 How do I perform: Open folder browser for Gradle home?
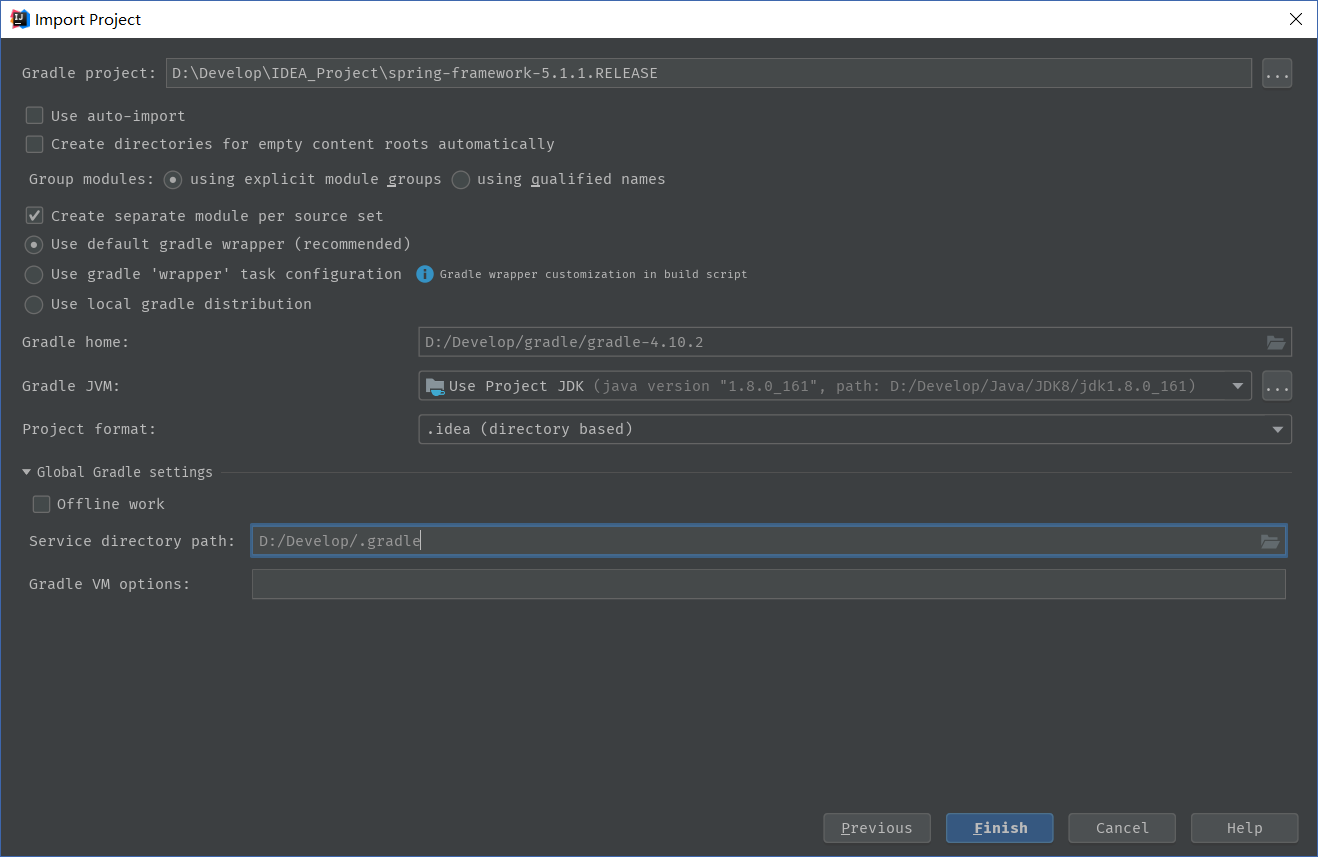pos(1275,342)
